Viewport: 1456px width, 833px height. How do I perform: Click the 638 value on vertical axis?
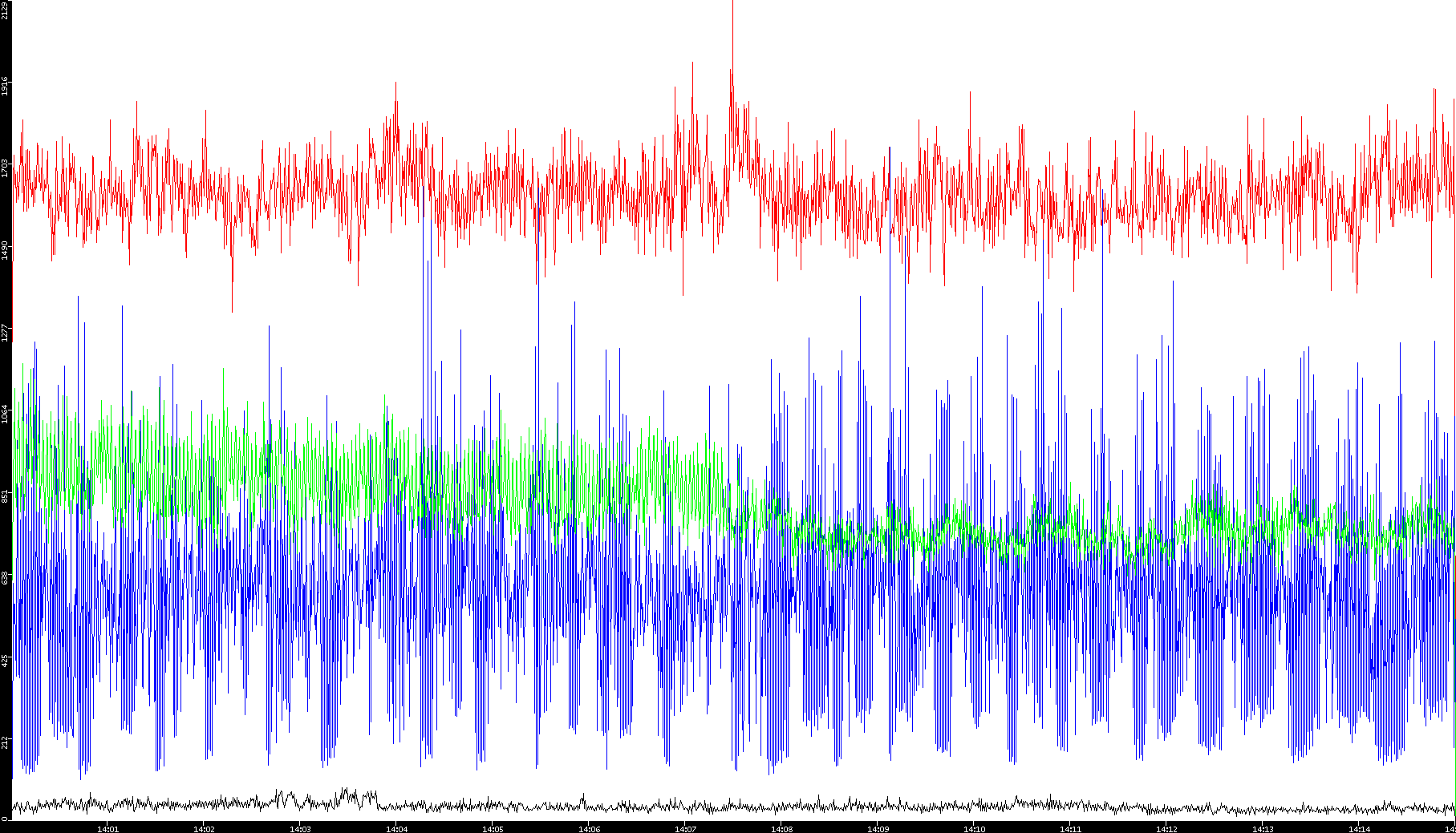click(x=5, y=578)
